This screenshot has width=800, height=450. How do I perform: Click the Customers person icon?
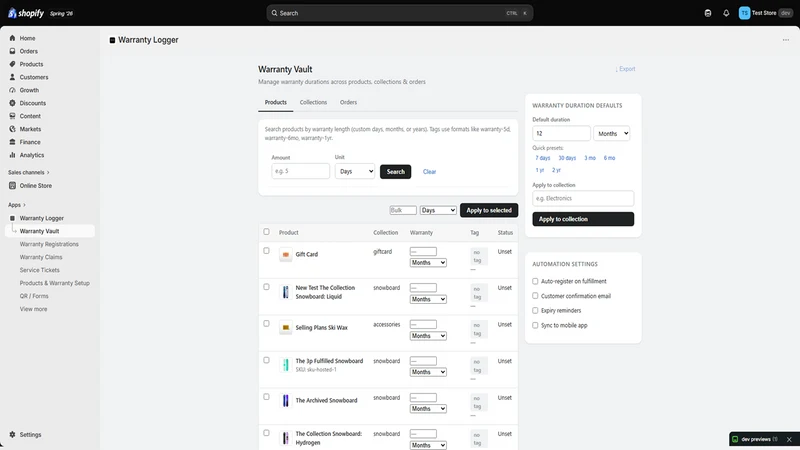click(x=12, y=77)
